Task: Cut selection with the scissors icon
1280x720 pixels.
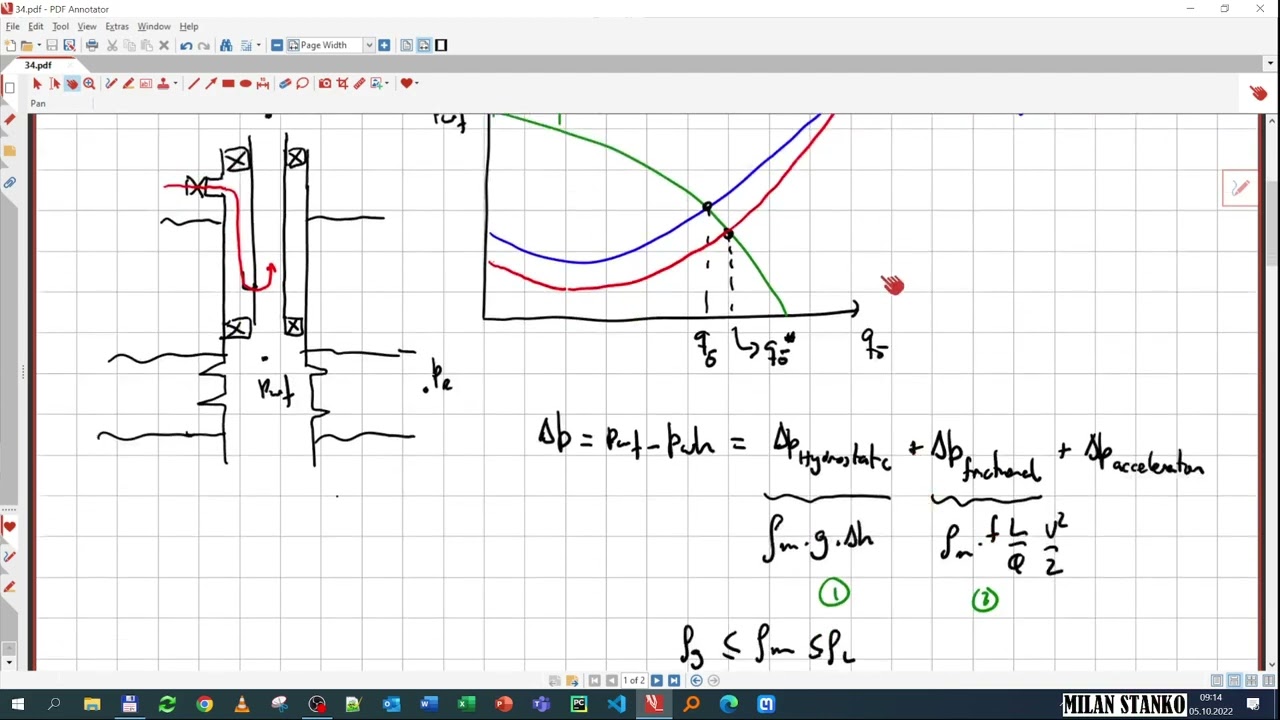Action: coord(112,45)
